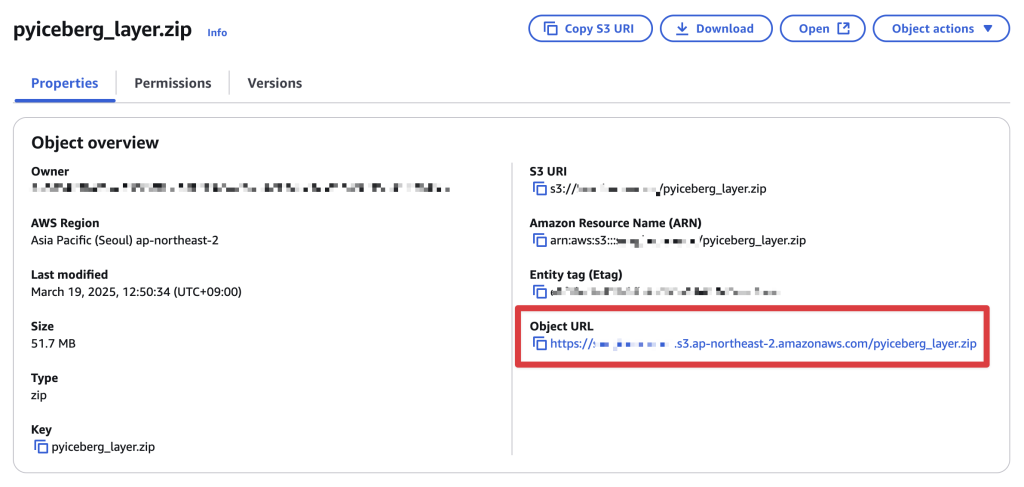Select the Asia Pacific (Seoul) region text
The width and height of the screenshot is (1024, 487).
coord(125,240)
